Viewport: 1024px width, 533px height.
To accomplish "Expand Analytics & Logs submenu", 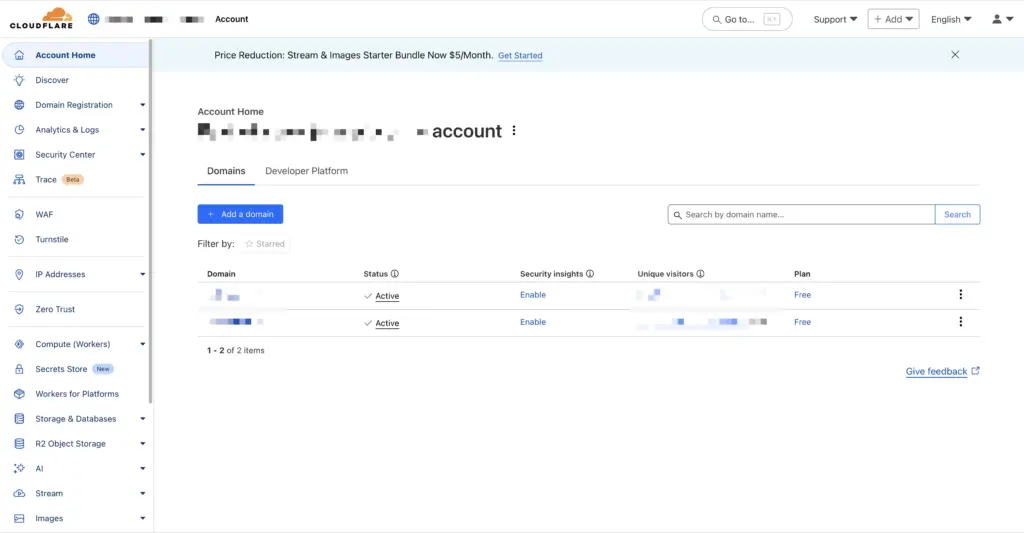I will point(142,129).
